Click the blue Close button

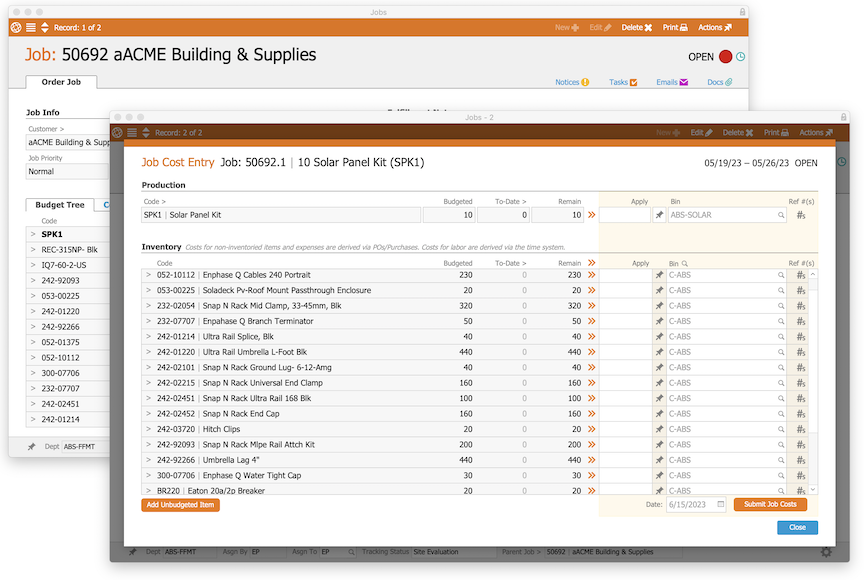point(797,527)
